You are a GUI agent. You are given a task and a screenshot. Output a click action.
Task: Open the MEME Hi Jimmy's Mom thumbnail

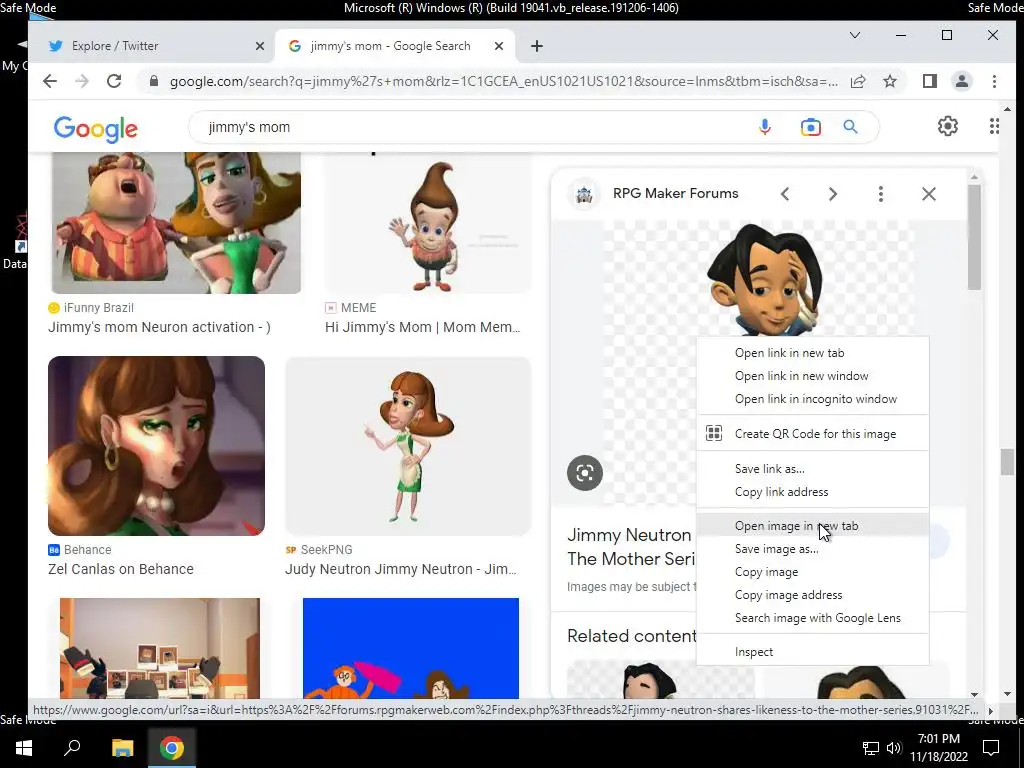click(428, 223)
